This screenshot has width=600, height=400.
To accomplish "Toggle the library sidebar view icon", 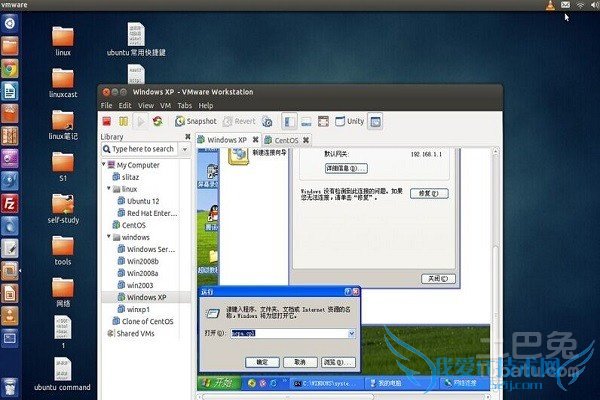I will point(289,121).
